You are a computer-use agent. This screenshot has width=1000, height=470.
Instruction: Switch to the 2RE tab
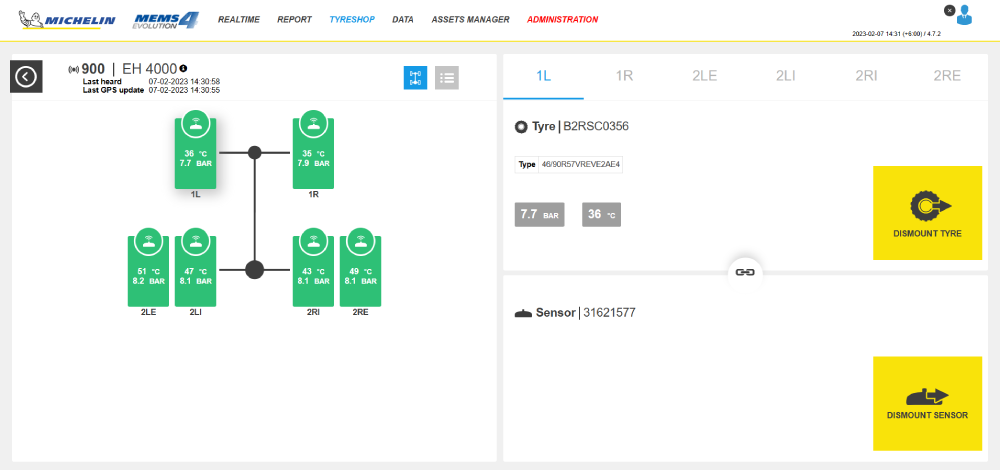946,76
